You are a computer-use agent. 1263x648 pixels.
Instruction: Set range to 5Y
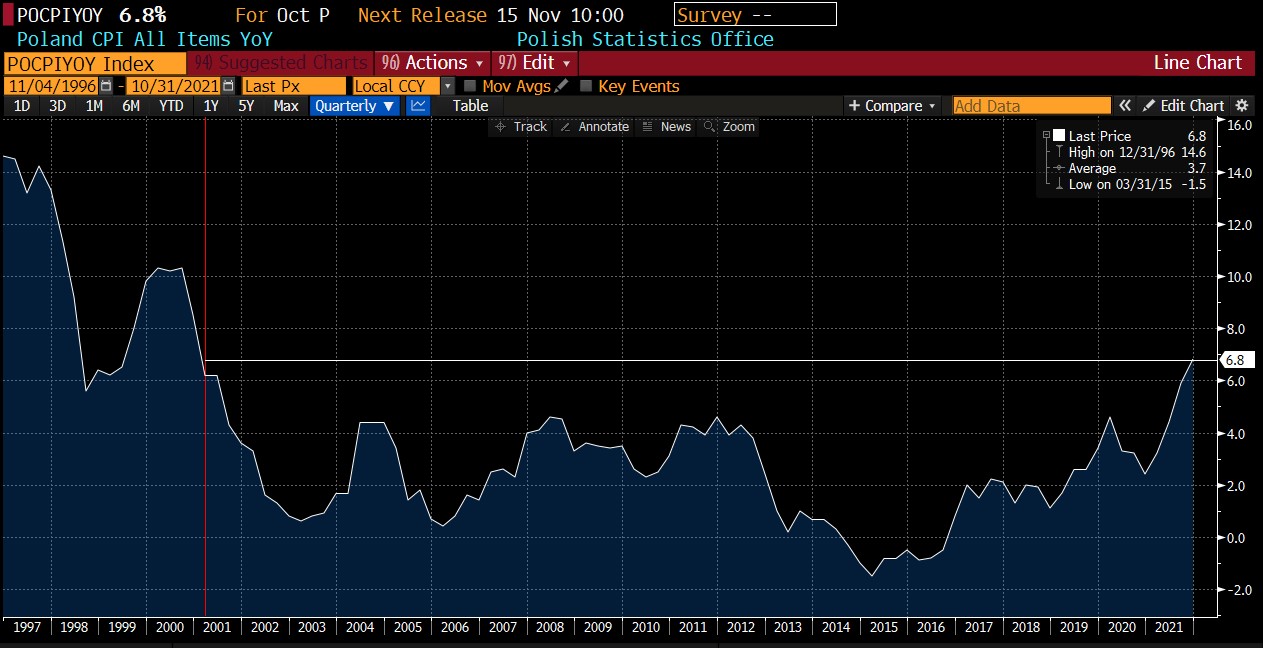(246, 106)
